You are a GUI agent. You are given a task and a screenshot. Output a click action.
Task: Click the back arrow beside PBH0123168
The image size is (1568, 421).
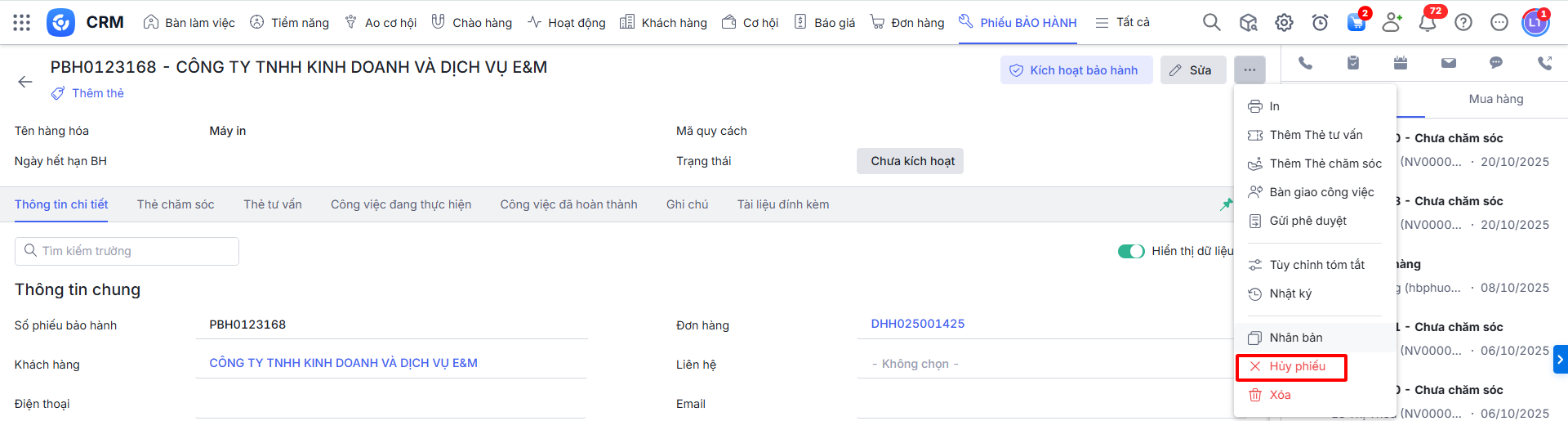(x=25, y=82)
